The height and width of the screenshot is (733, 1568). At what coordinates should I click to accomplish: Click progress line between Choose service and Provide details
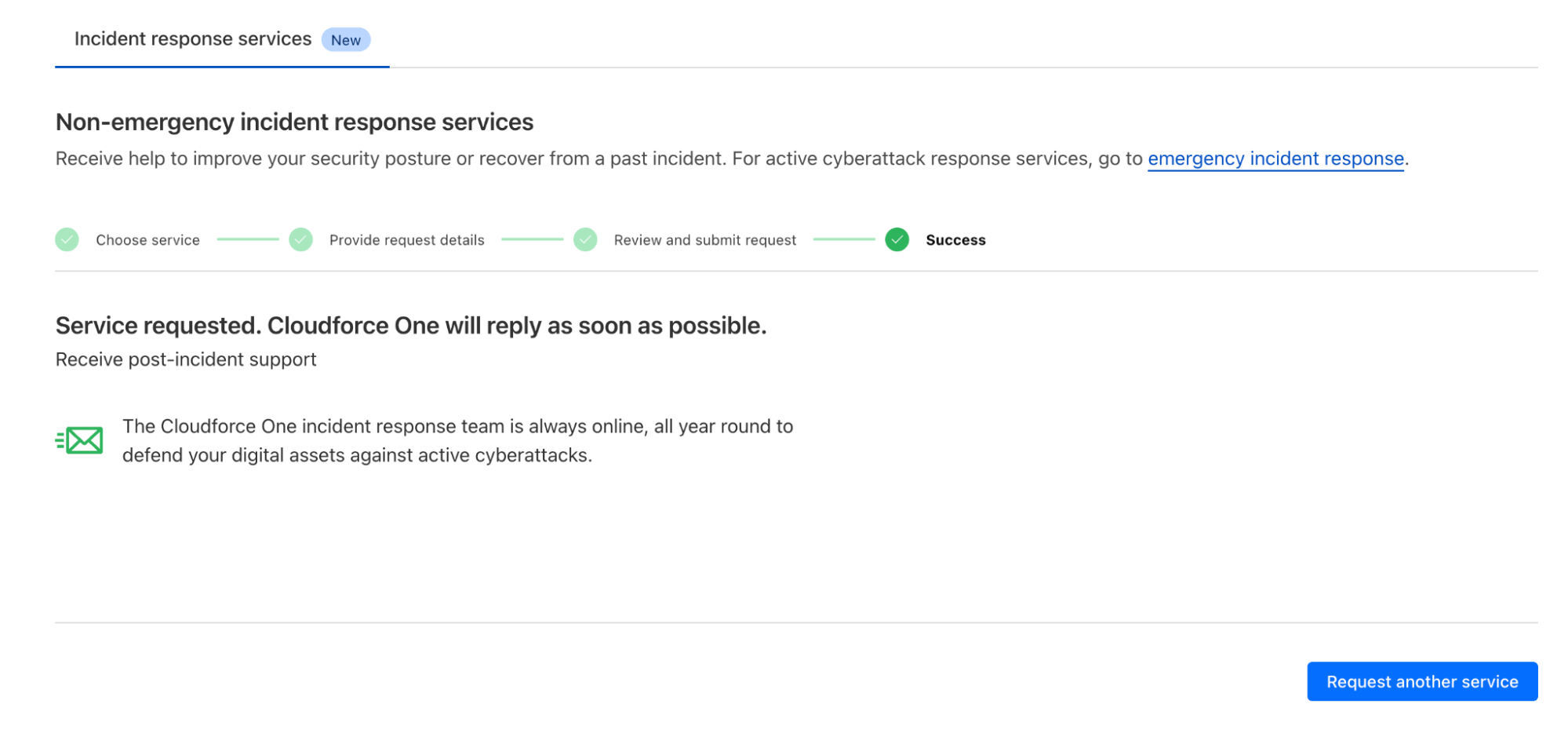click(248, 239)
